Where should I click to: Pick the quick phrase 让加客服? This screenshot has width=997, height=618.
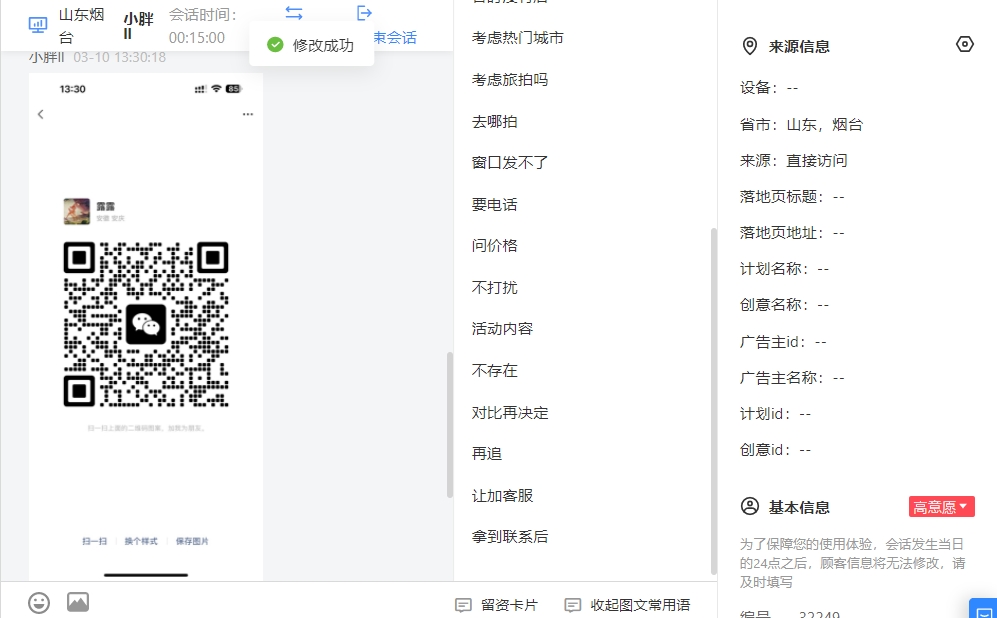point(502,496)
